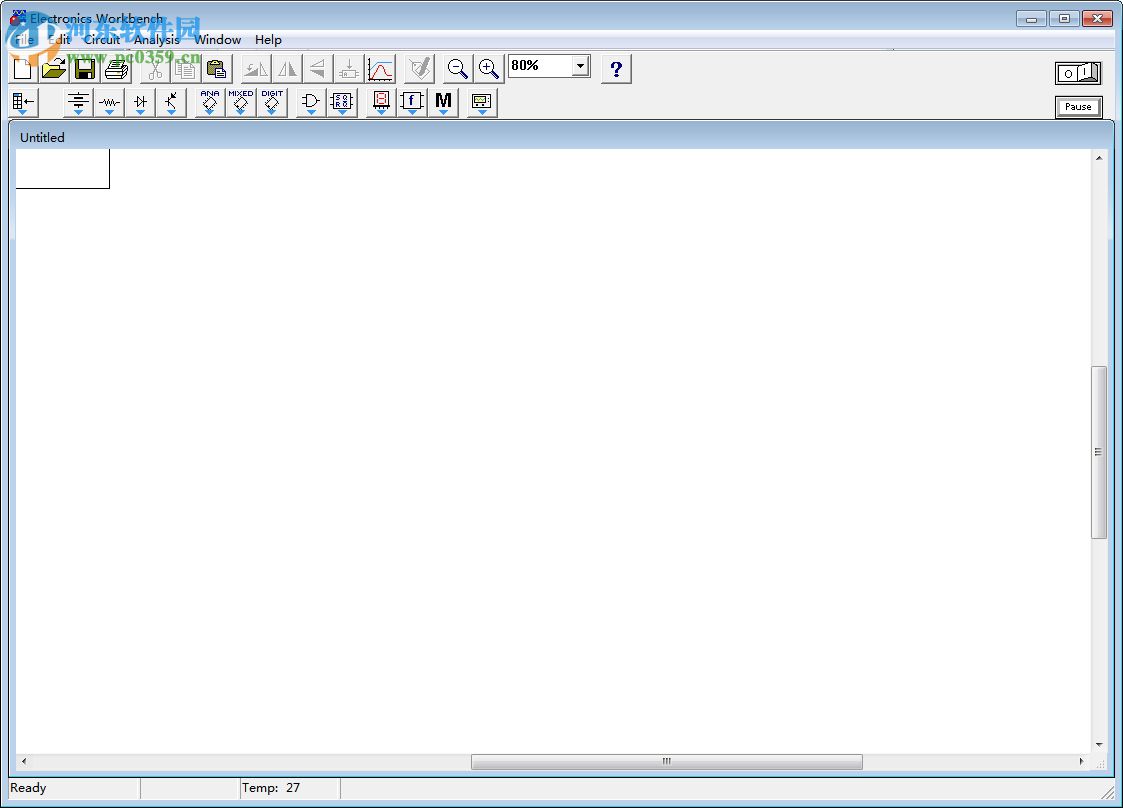Open the Favorites parts bin
This screenshot has width=1123, height=808.
click(24, 102)
